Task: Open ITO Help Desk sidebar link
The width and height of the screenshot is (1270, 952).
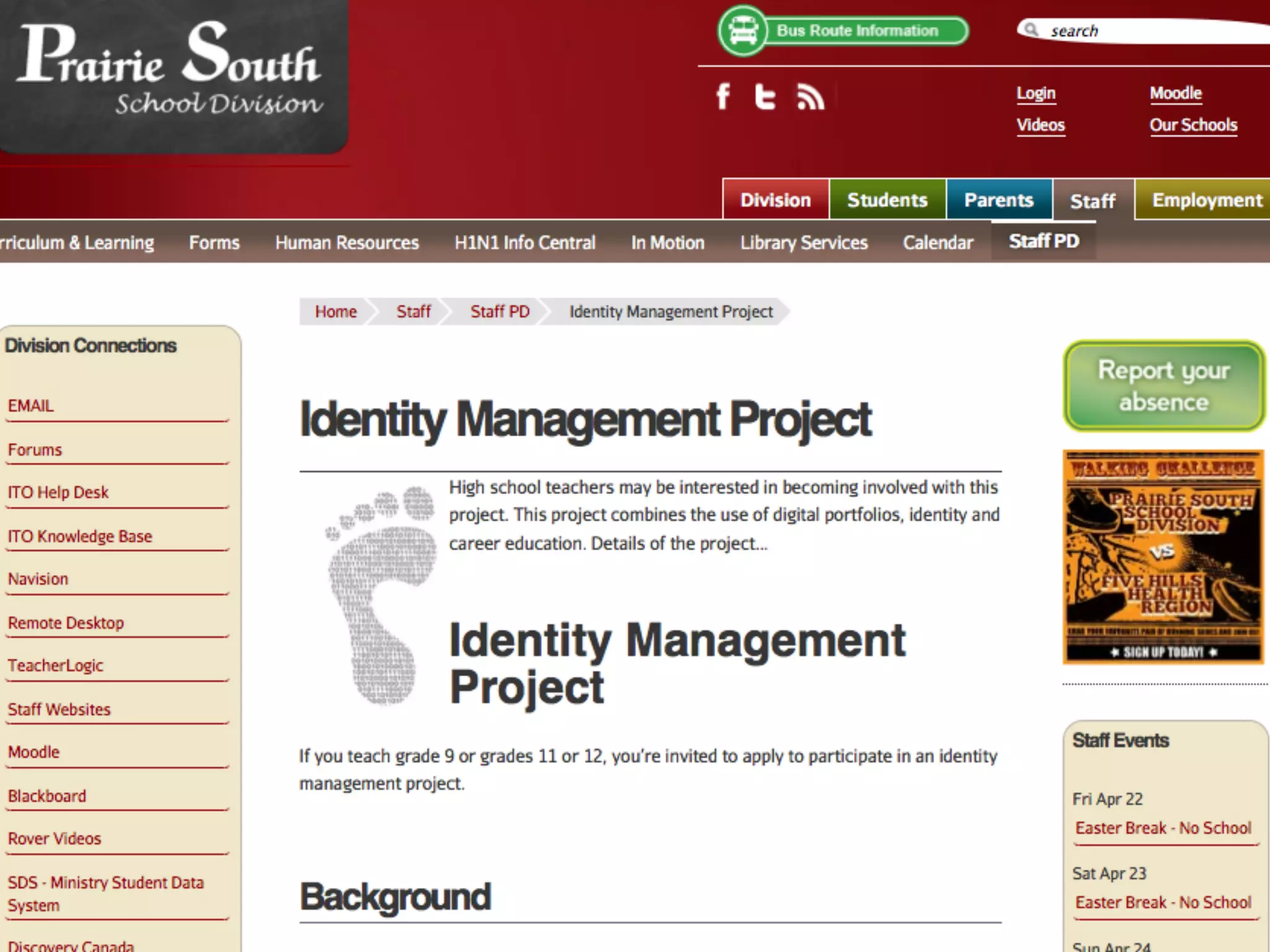Action: click(58, 492)
